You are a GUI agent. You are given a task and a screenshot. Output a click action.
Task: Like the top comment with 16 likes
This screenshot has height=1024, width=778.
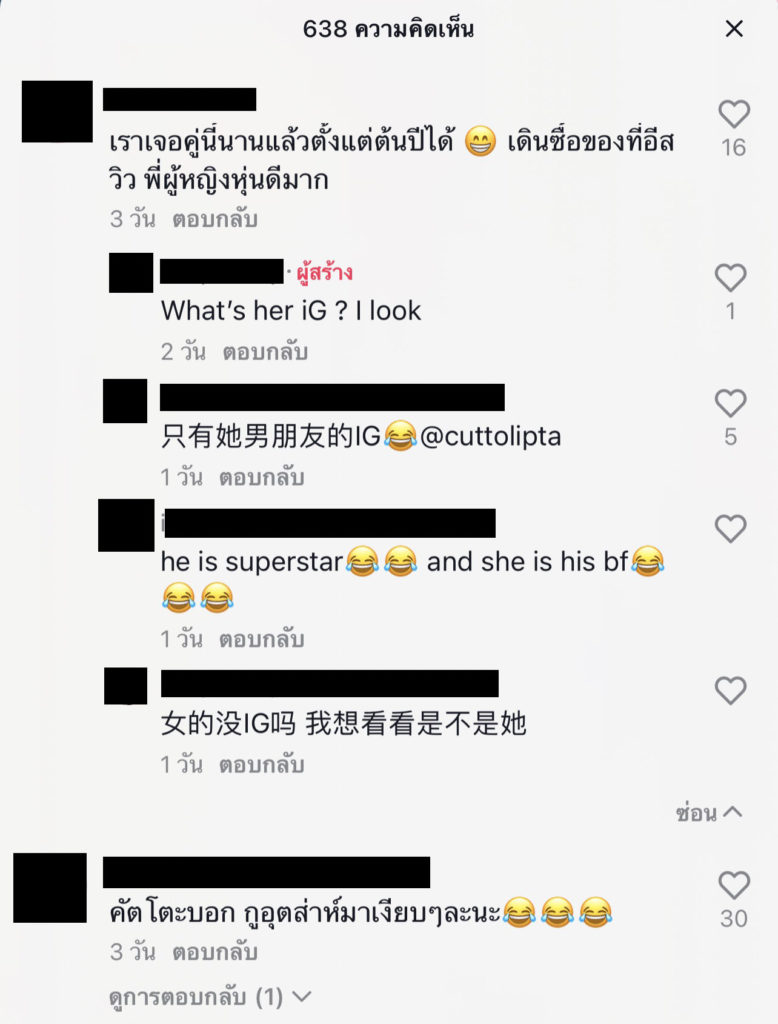[x=734, y=114]
